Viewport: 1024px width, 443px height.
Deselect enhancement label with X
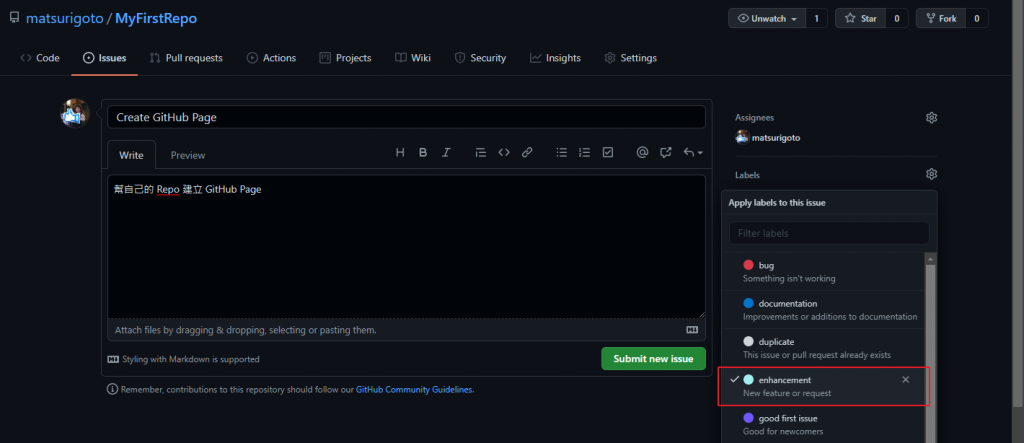(905, 380)
